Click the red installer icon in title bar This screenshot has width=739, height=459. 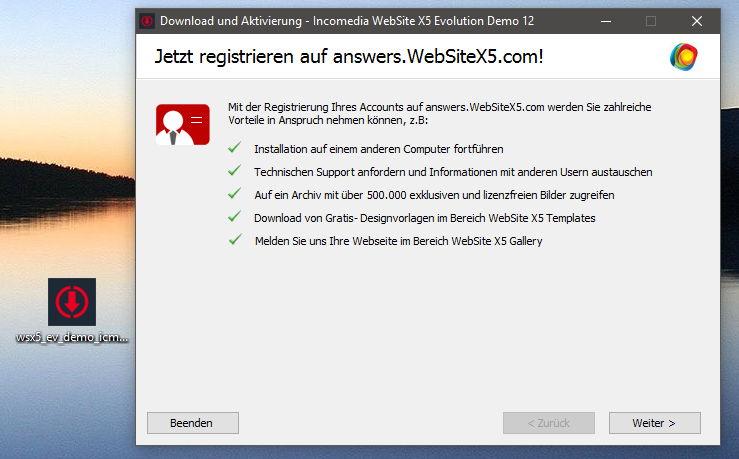click(147, 21)
